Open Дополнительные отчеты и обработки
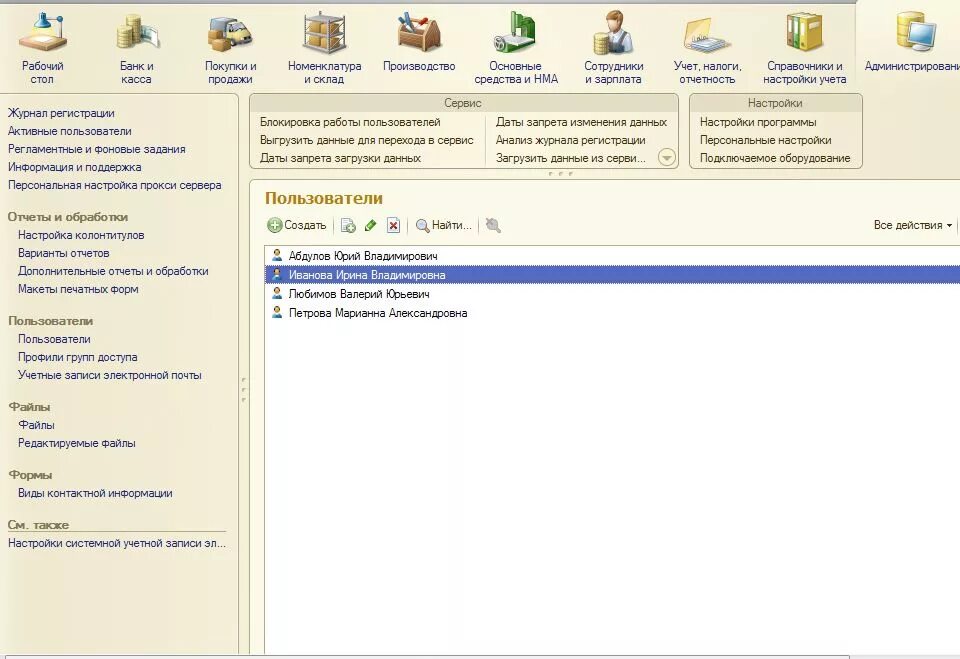 [113, 271]
